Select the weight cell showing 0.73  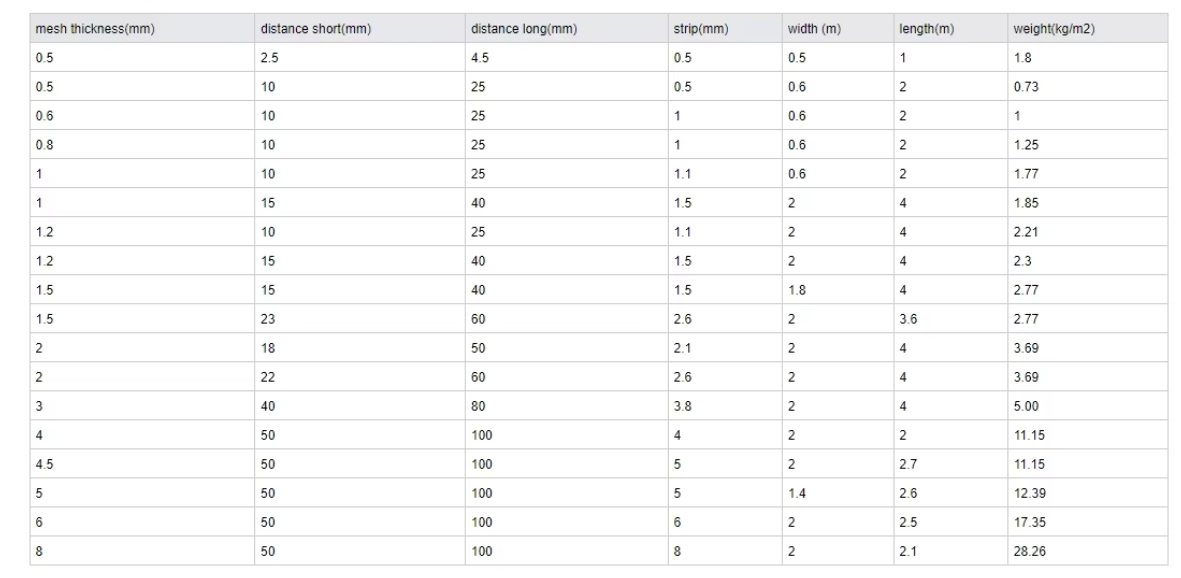pyautogui.click(x=1088, y=87)
